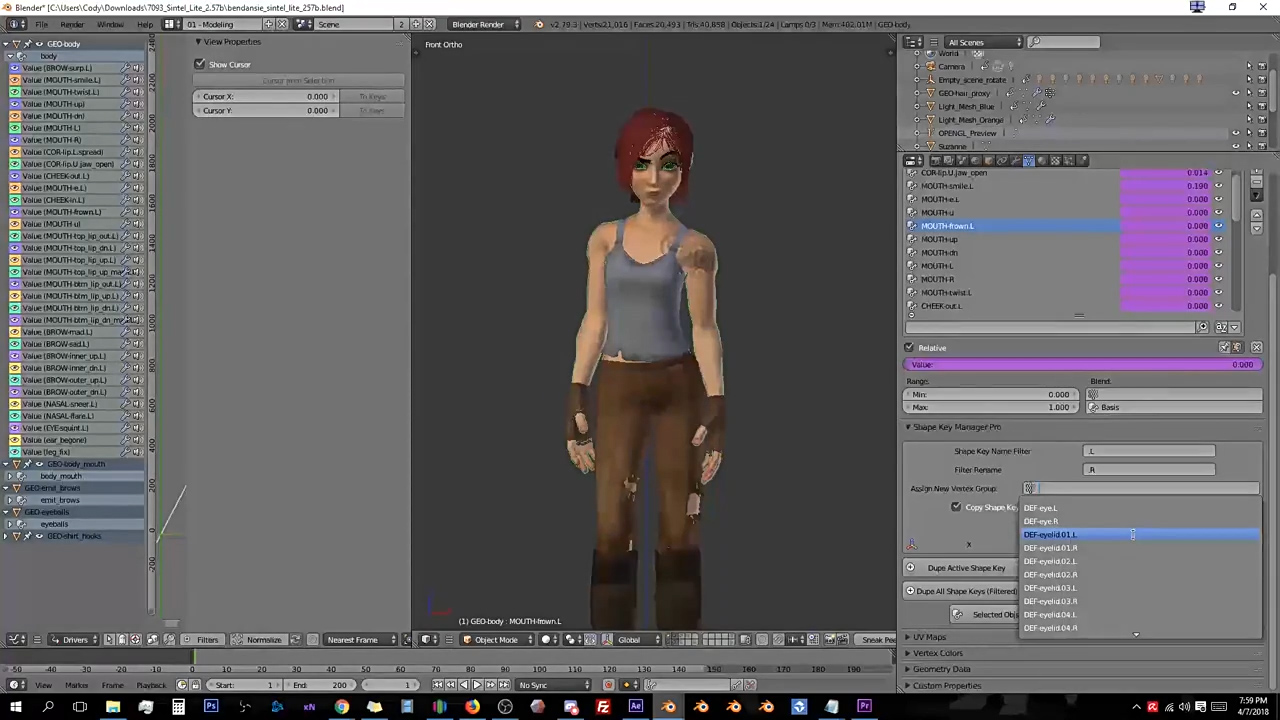Click the shape key Value slider
1280x720 pixels.
click(1082, 365)
